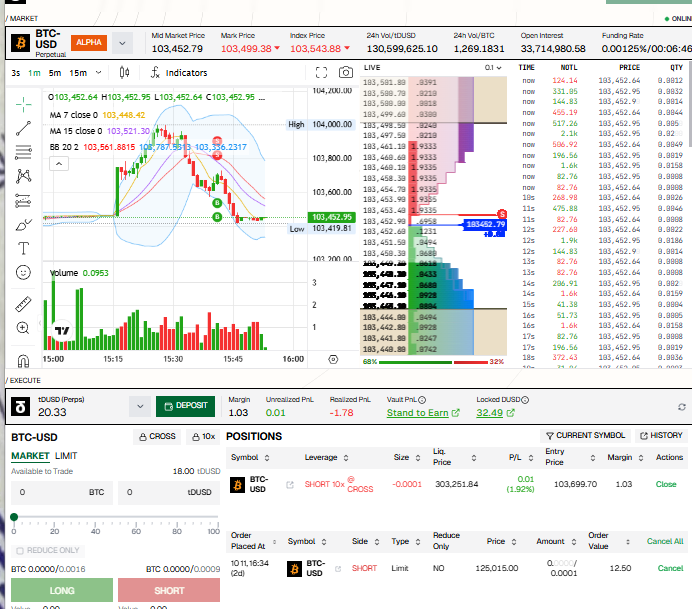The image size is (692, 609).
Task: Select the crosshair cursor tool
Action: point(23,104)
